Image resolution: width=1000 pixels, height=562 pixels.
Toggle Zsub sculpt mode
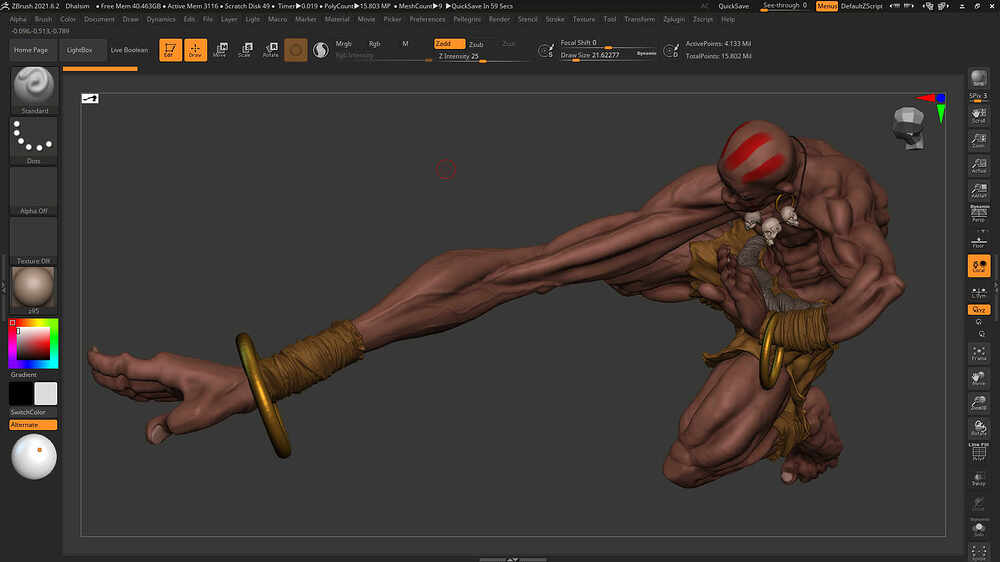click(476, 44)
